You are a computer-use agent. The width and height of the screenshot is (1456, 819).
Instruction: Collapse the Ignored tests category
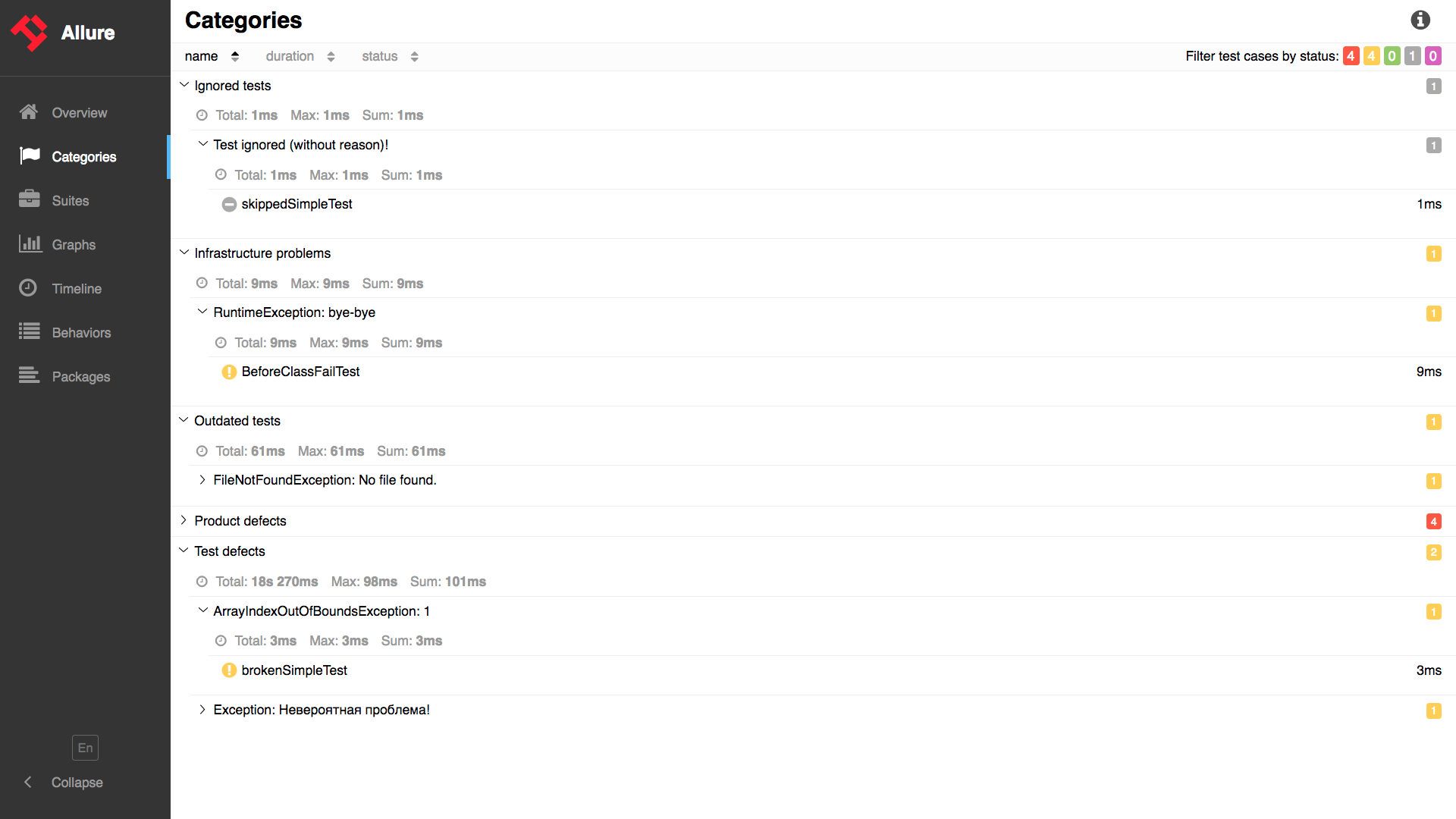(184, 85)
